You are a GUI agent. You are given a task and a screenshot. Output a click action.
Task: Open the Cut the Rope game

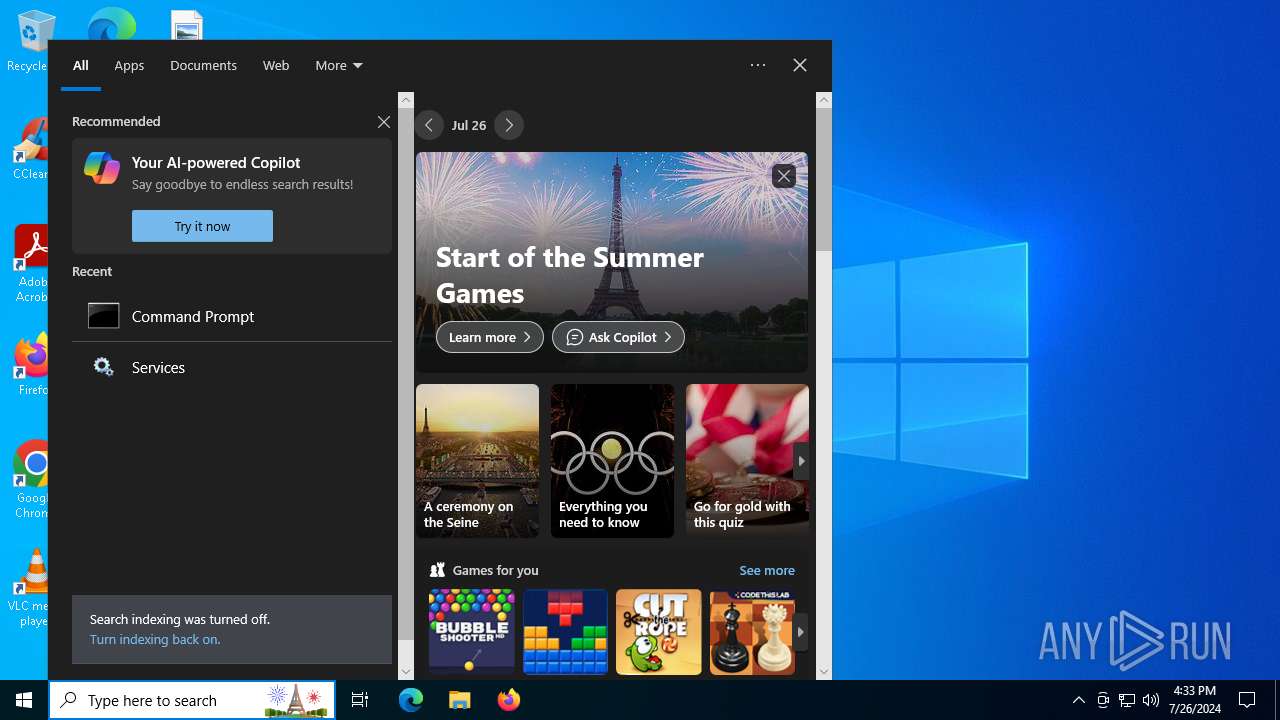click(659, 632)
